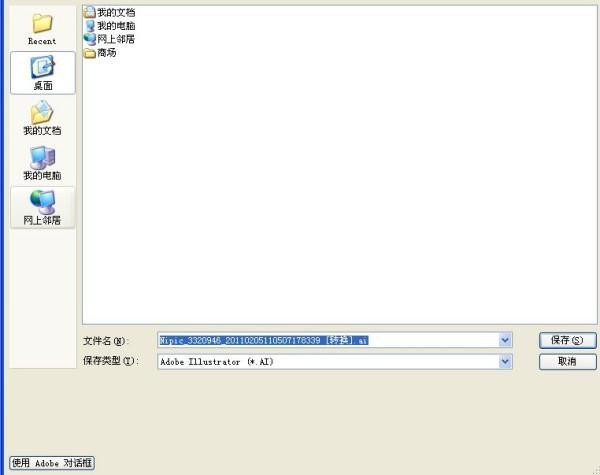Click the 网上邻居 text in the file list
600x475 pixels.
click(116, 39)
